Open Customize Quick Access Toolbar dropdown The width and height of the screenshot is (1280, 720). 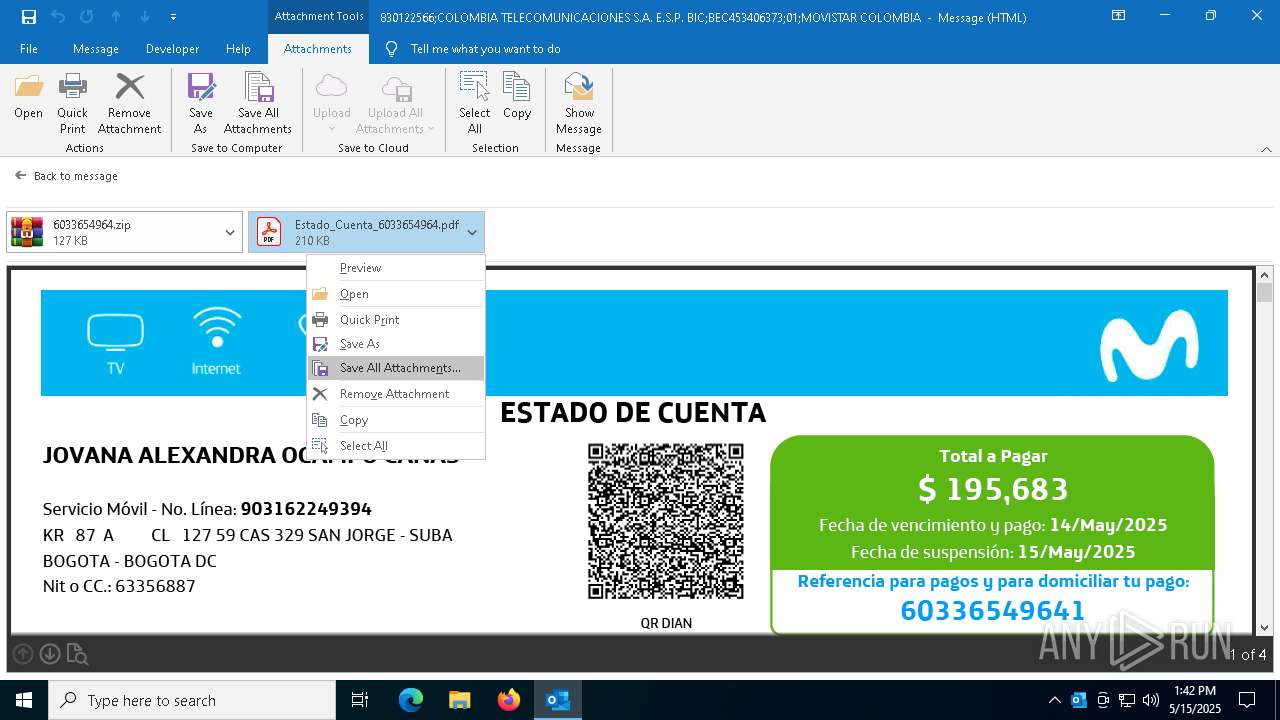point(173,17)
